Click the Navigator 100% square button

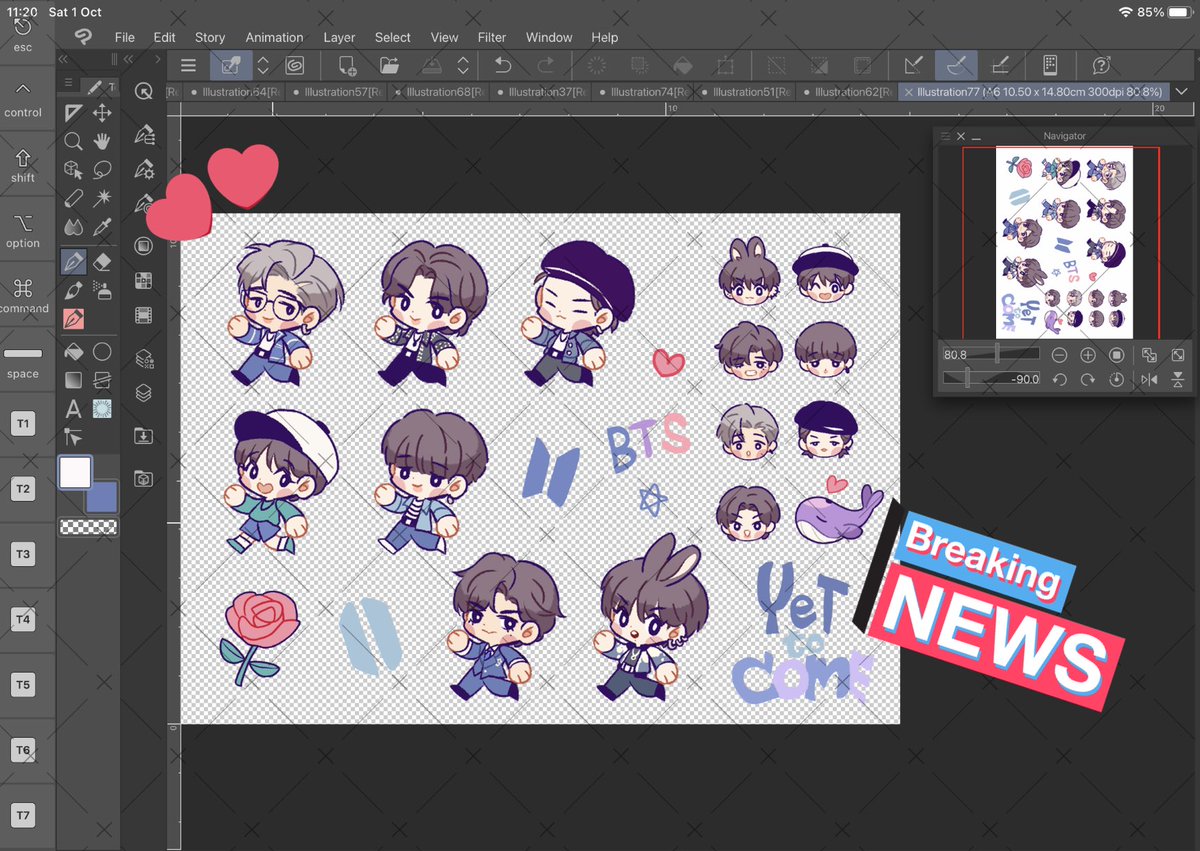[1117, 355]
